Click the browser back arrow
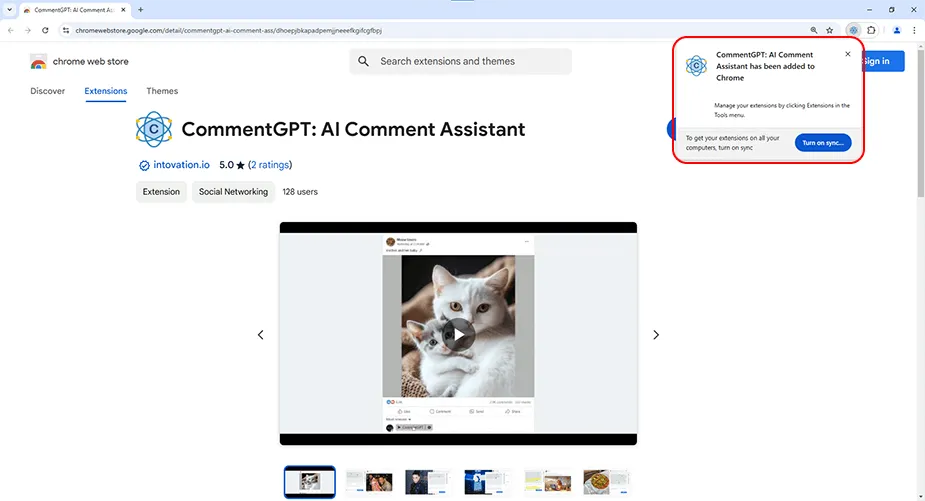Screen dimensions: 925x501 tap(11, 30)
